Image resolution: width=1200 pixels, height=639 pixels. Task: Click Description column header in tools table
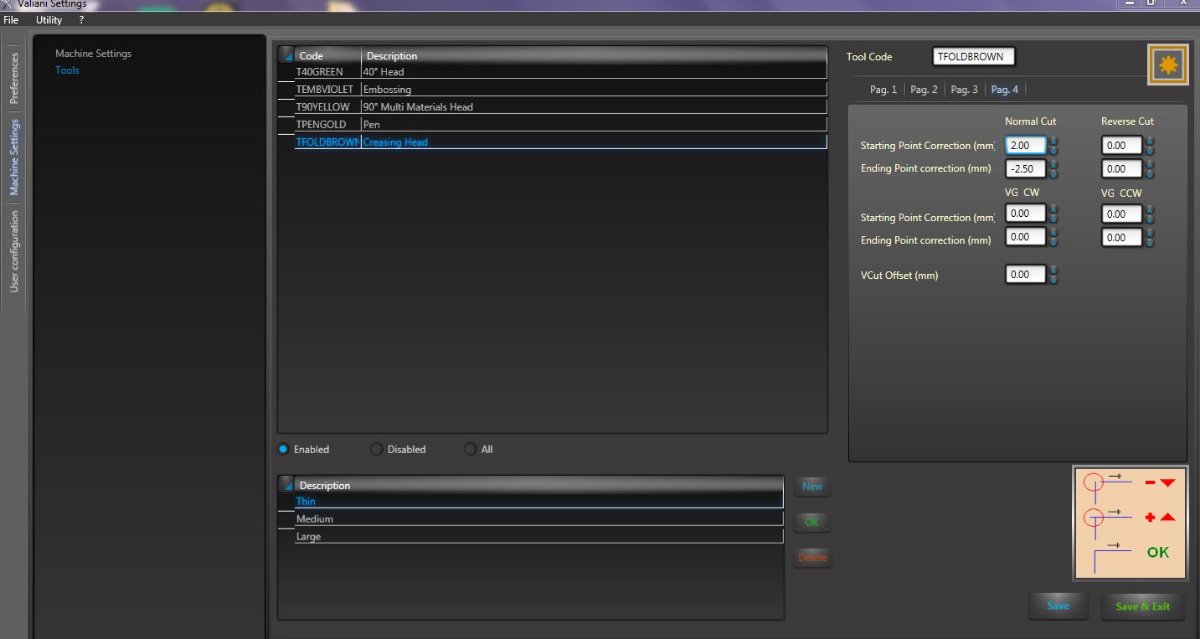[595, 55]
